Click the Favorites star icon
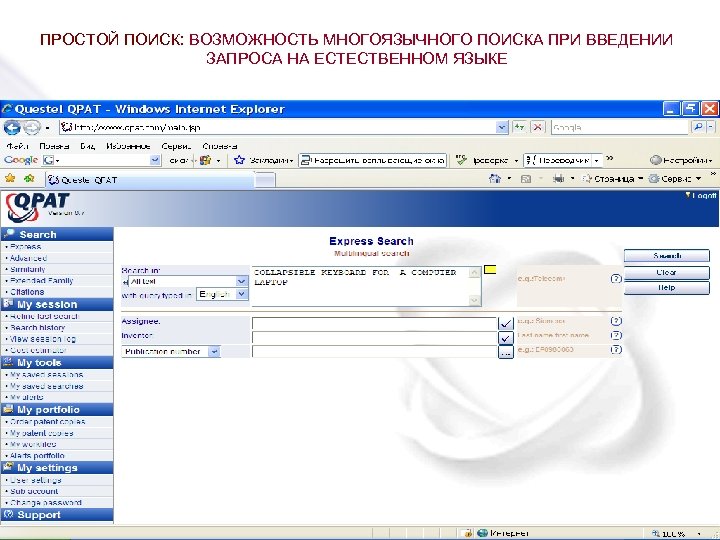The image size is (720, 540). (x=10, y=179)
